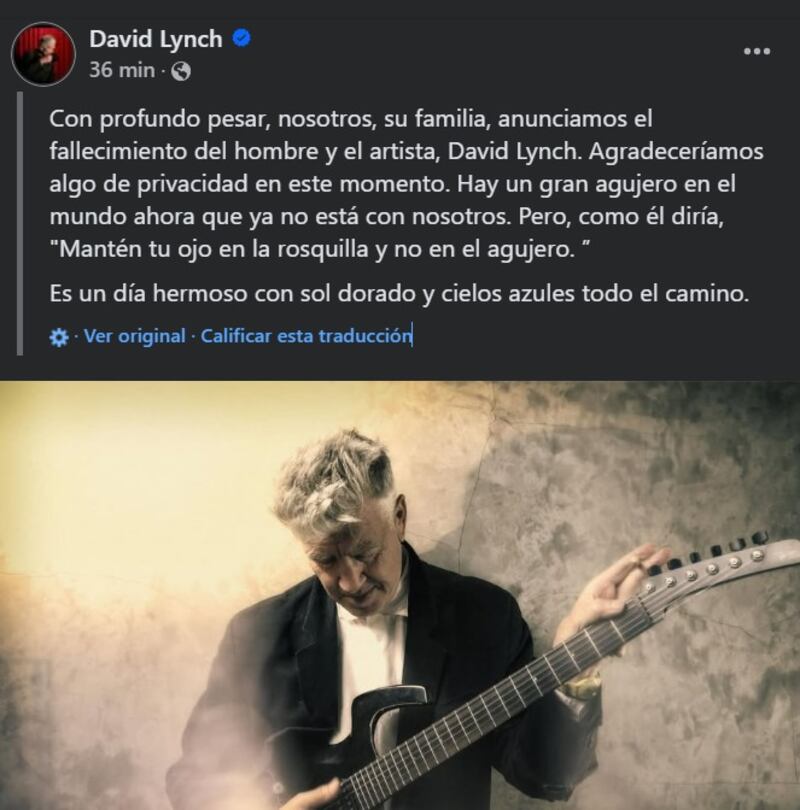Click the Ver original link
Screen dimensions: 800x810
pos(134,336)
